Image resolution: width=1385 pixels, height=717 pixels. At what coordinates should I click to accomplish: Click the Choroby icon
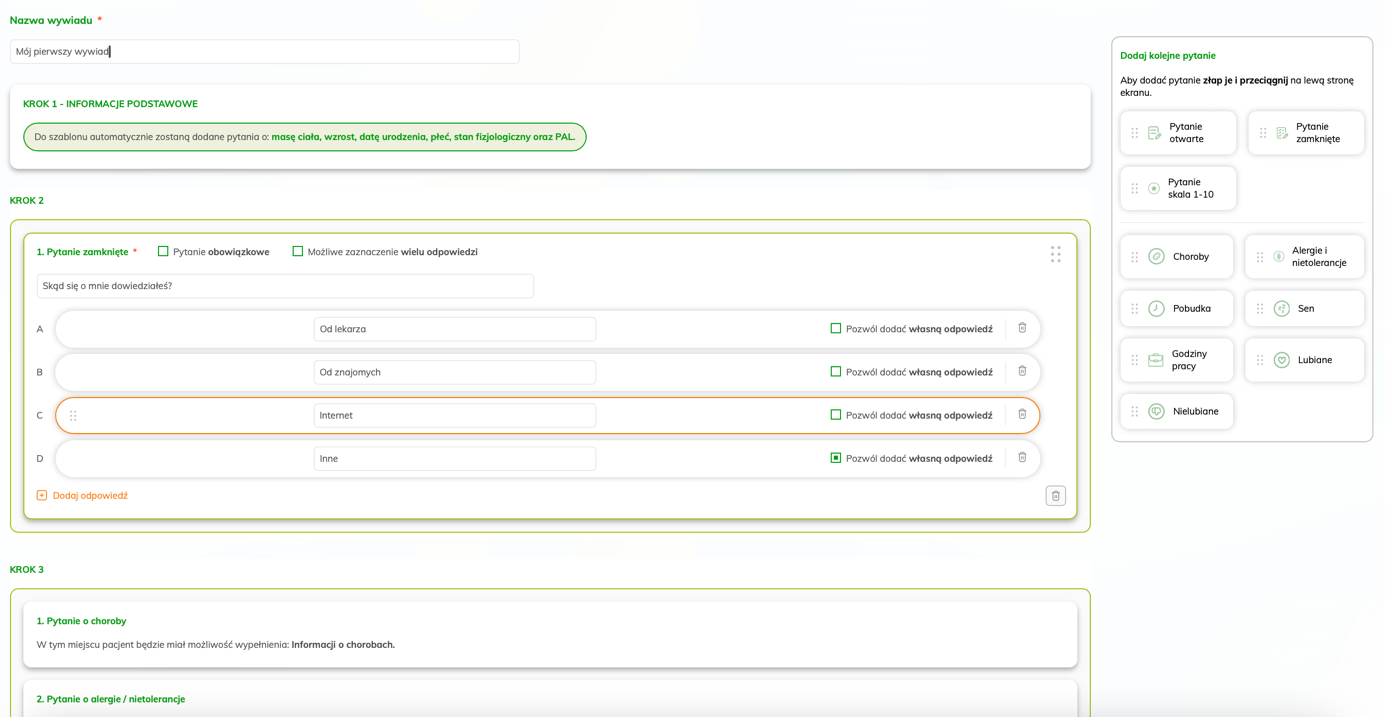1156,257
